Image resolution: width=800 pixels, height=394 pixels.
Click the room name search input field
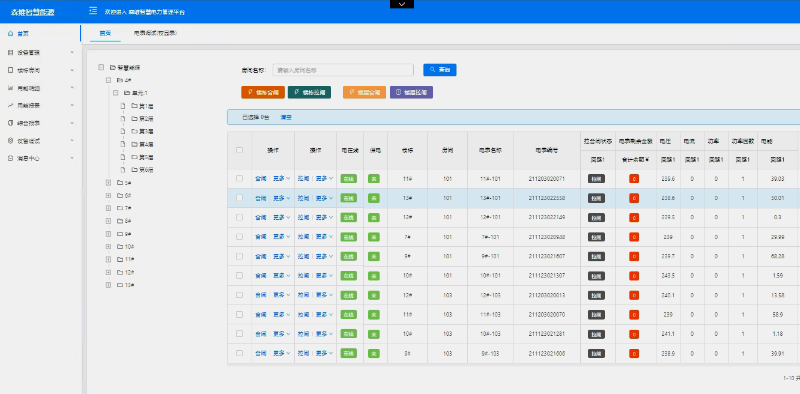pyautogui.click(x=343, y=70)
